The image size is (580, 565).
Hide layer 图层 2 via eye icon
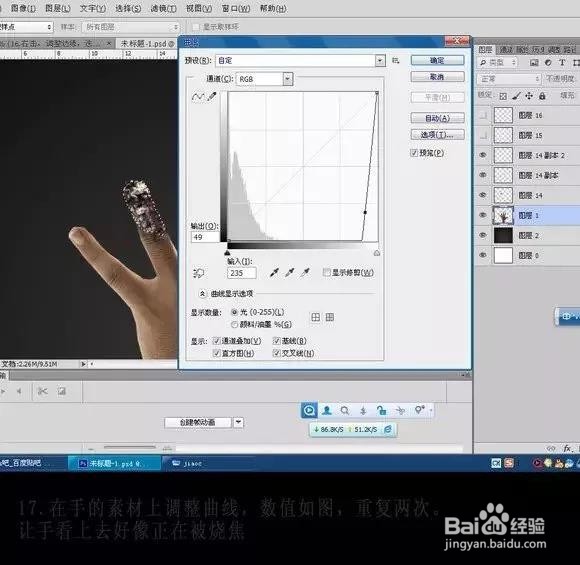pyautogui.click(x=483, y=235)
